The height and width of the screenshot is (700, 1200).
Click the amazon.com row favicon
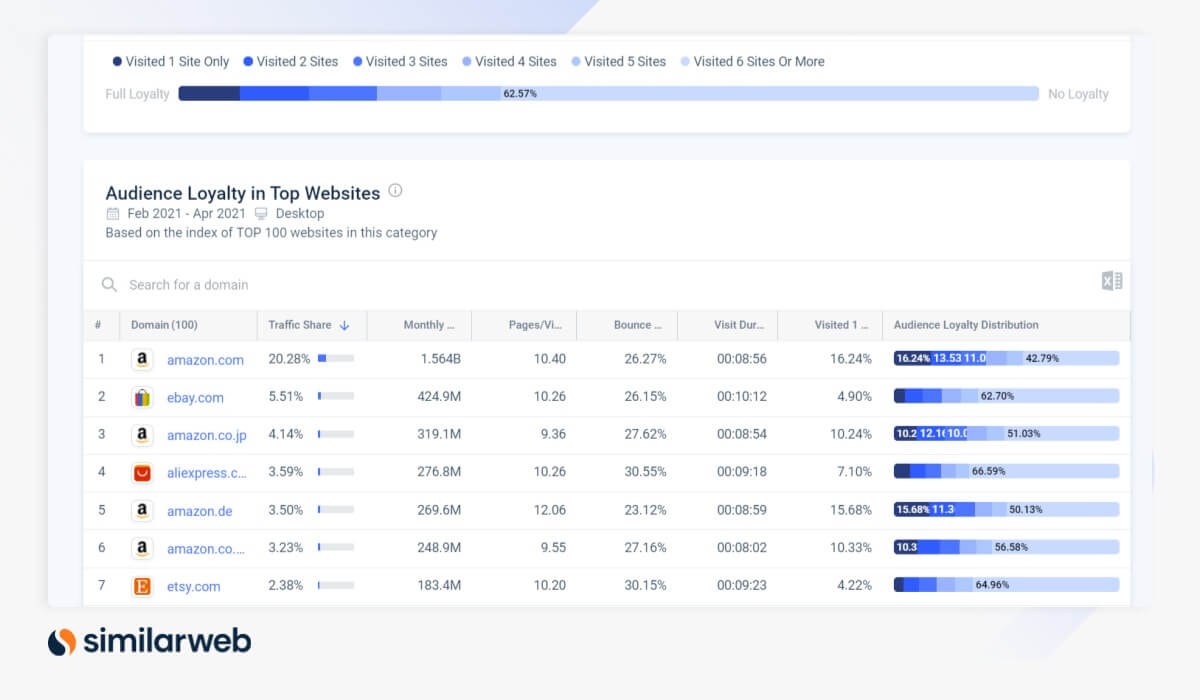[142, 360]
